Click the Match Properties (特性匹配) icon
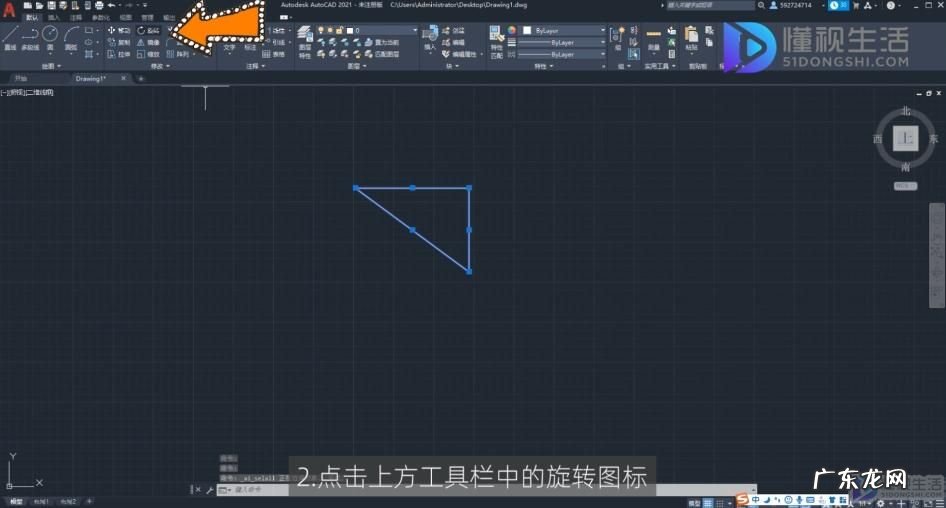The height and width of the screenshot is (508, 946). tap(496, 37)
